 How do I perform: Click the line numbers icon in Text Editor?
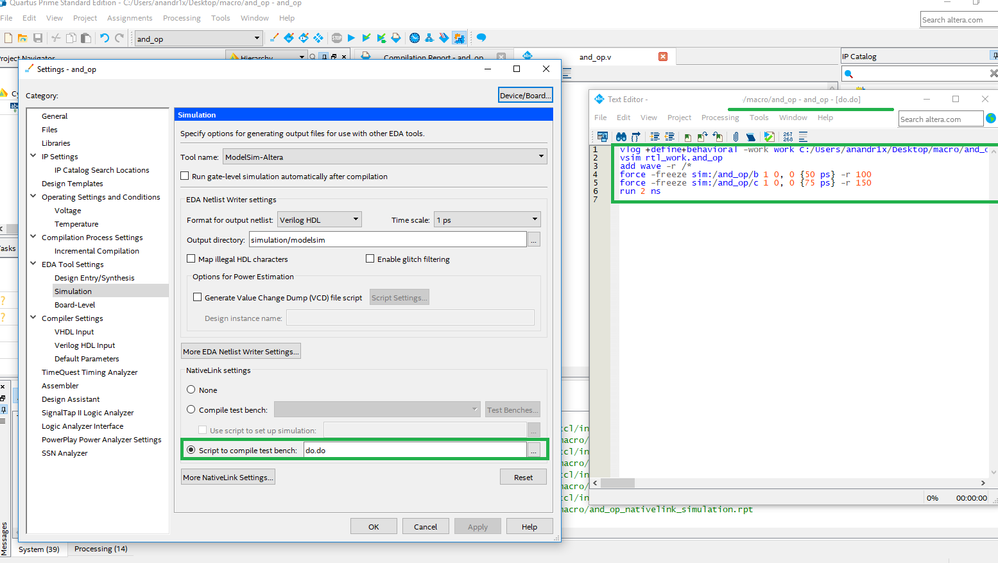point(786,136)
